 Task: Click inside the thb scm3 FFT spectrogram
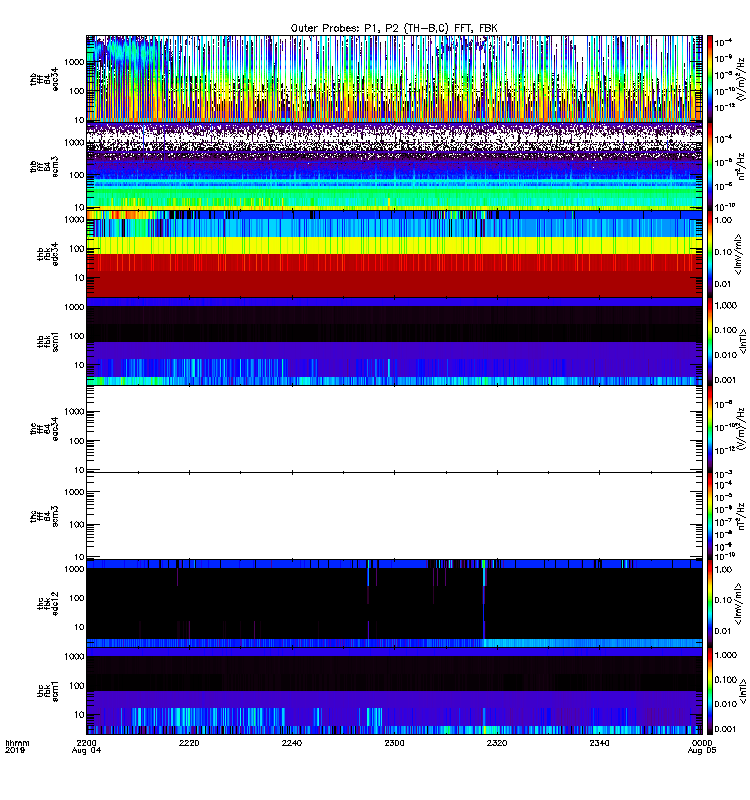(394, 166)
